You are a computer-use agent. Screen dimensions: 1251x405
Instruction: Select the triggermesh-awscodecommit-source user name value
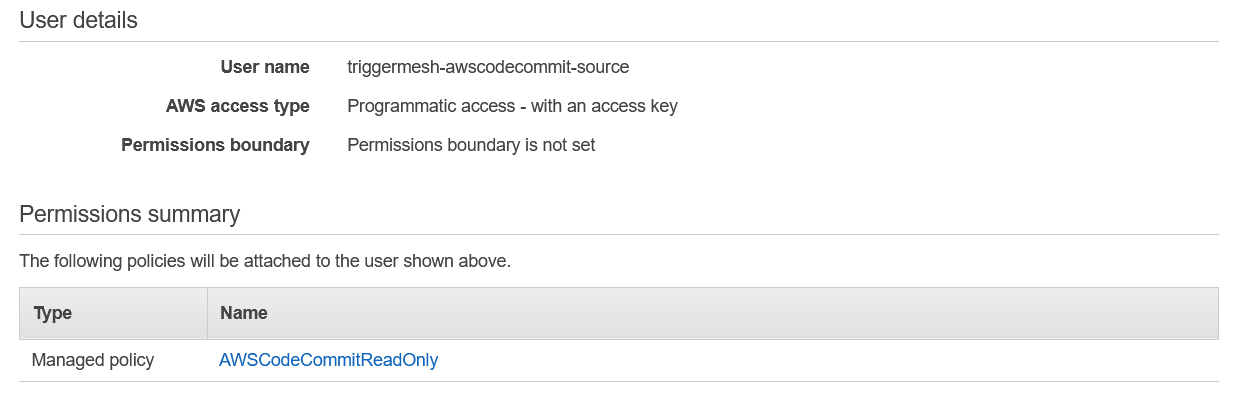(488, 68)
